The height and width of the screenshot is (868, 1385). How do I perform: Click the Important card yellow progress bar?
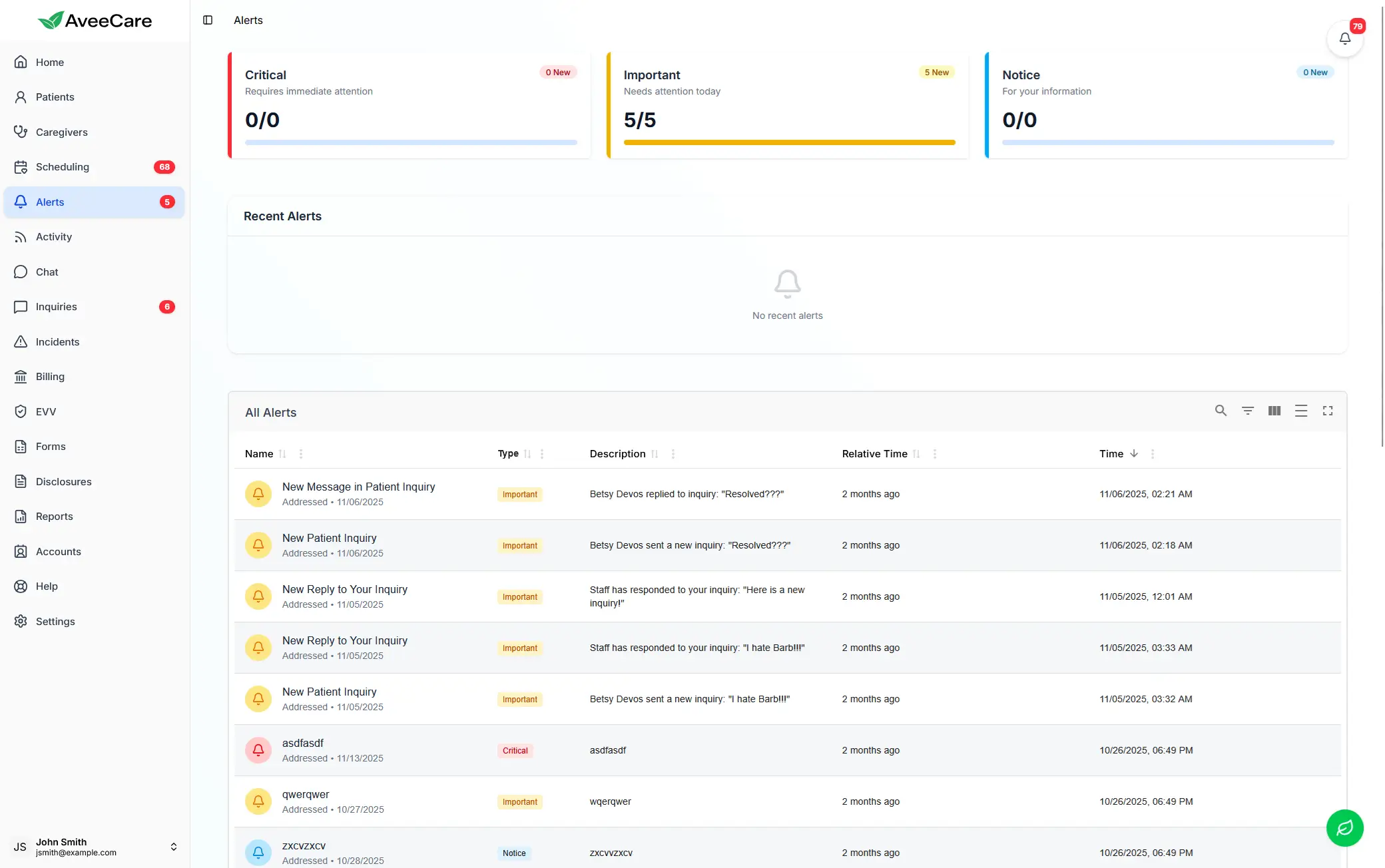coord(789,142)
